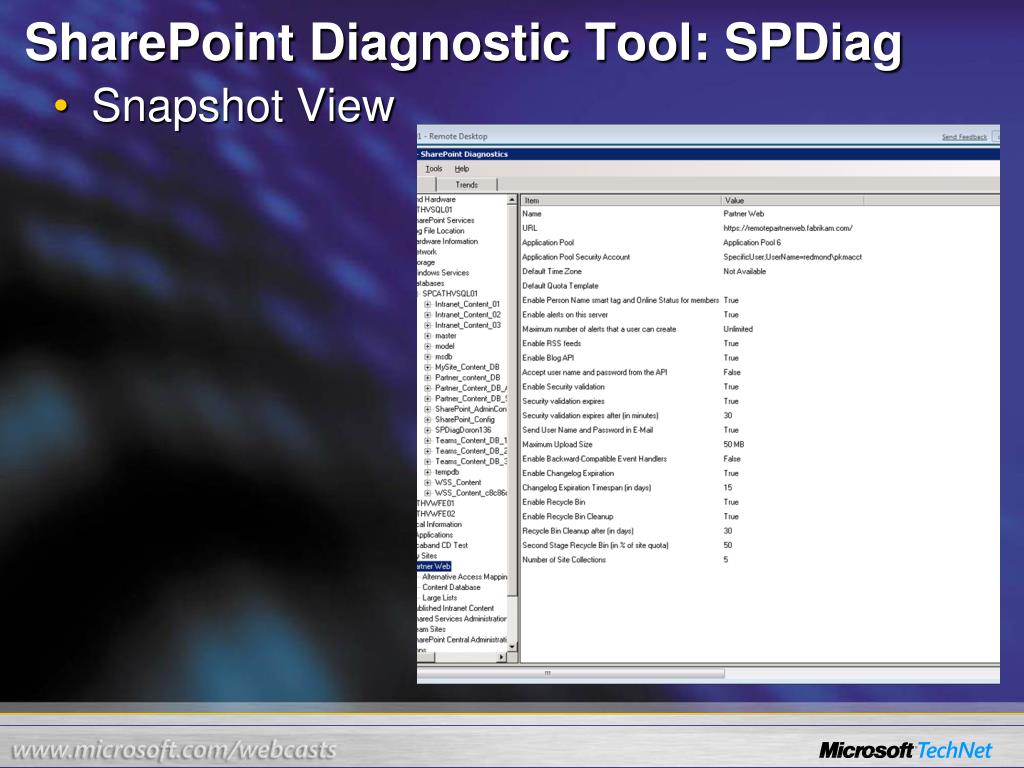Click the Unlimited alerts value
Screen dimensions: 1024x768
[x=738, y=329]
